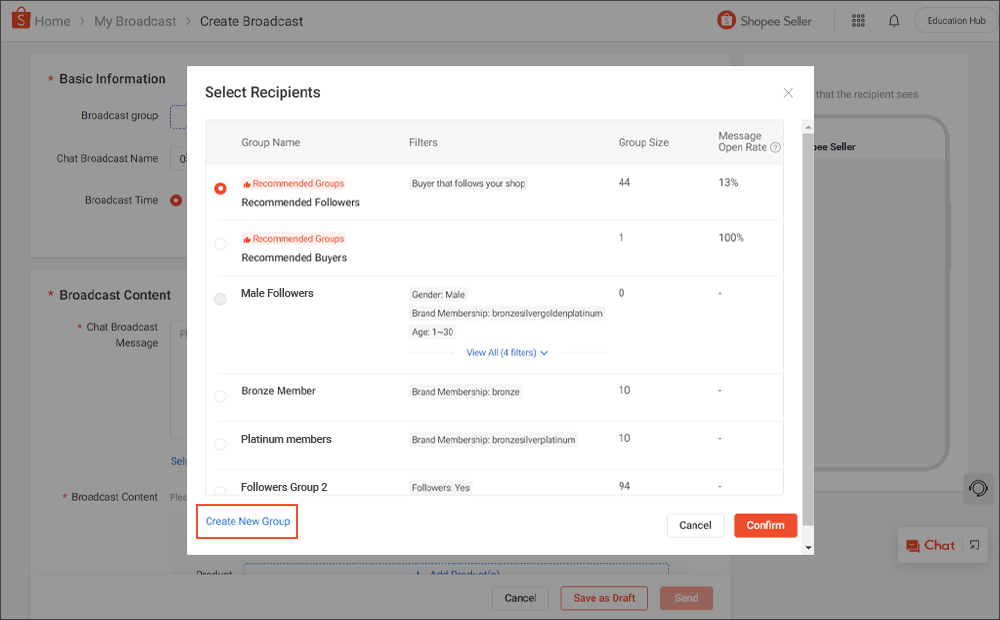Open the apps grid menu icon
The height and width of the screenshot is (620, 1000).
point(858,20)
